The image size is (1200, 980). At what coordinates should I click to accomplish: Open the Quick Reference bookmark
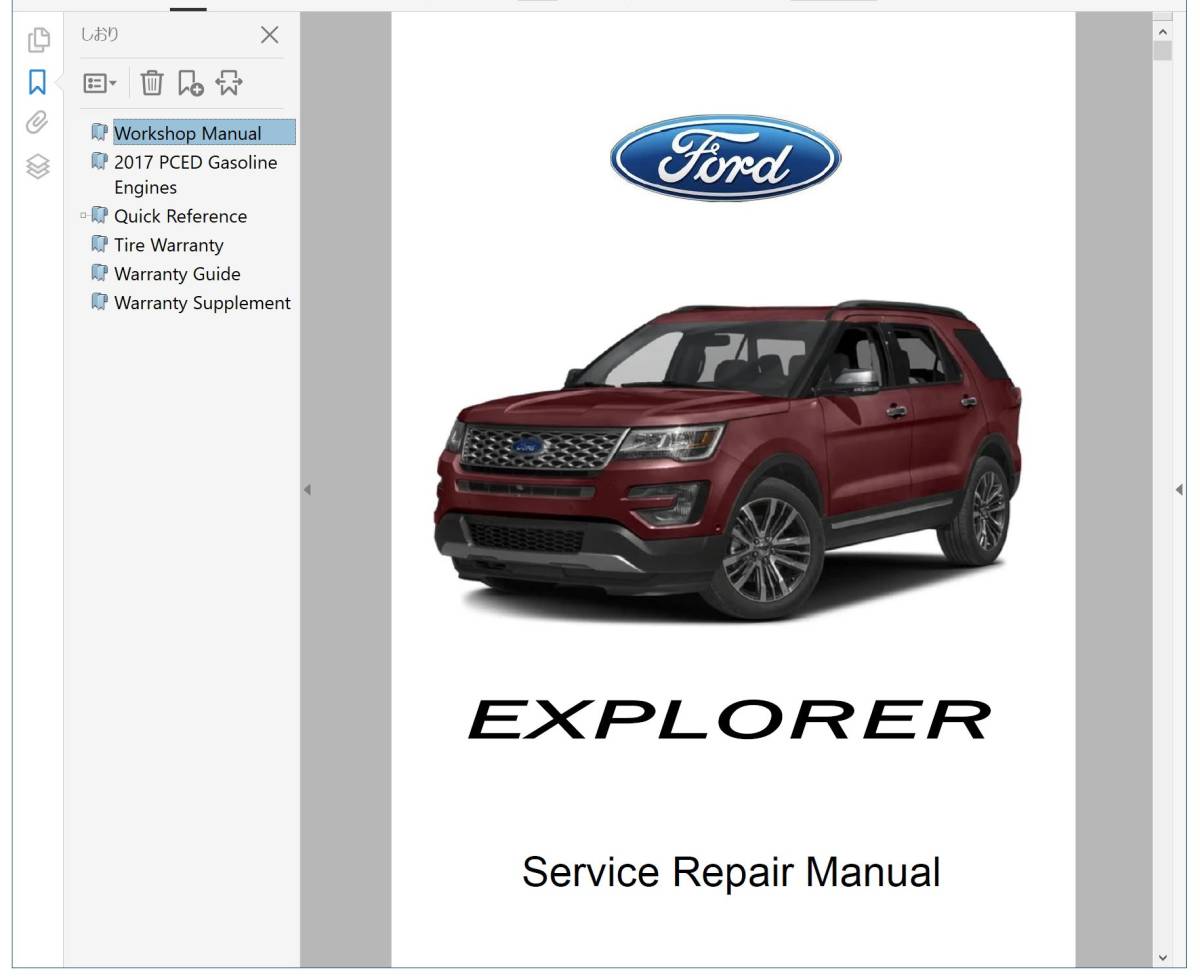pos(180,216)
